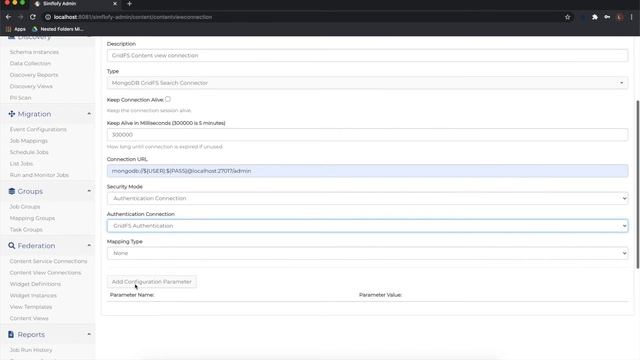640x360 pixels.
Task: Open Schedule Jobs page
Action: 29,152
